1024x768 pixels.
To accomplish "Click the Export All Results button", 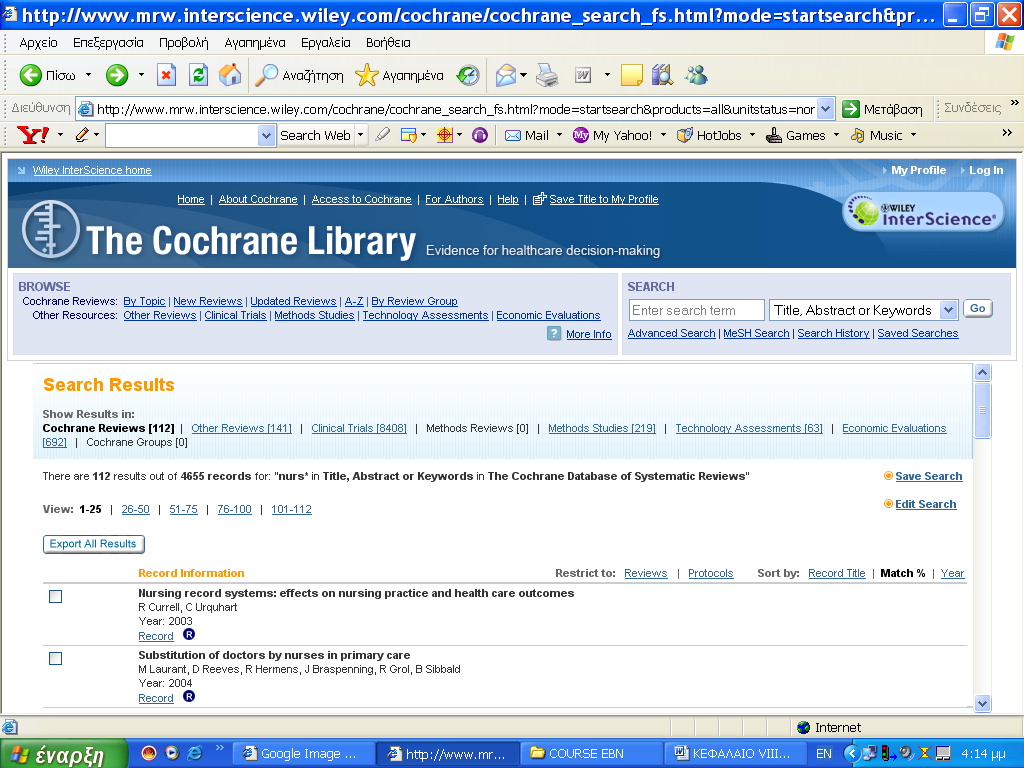I will [93, 544].
